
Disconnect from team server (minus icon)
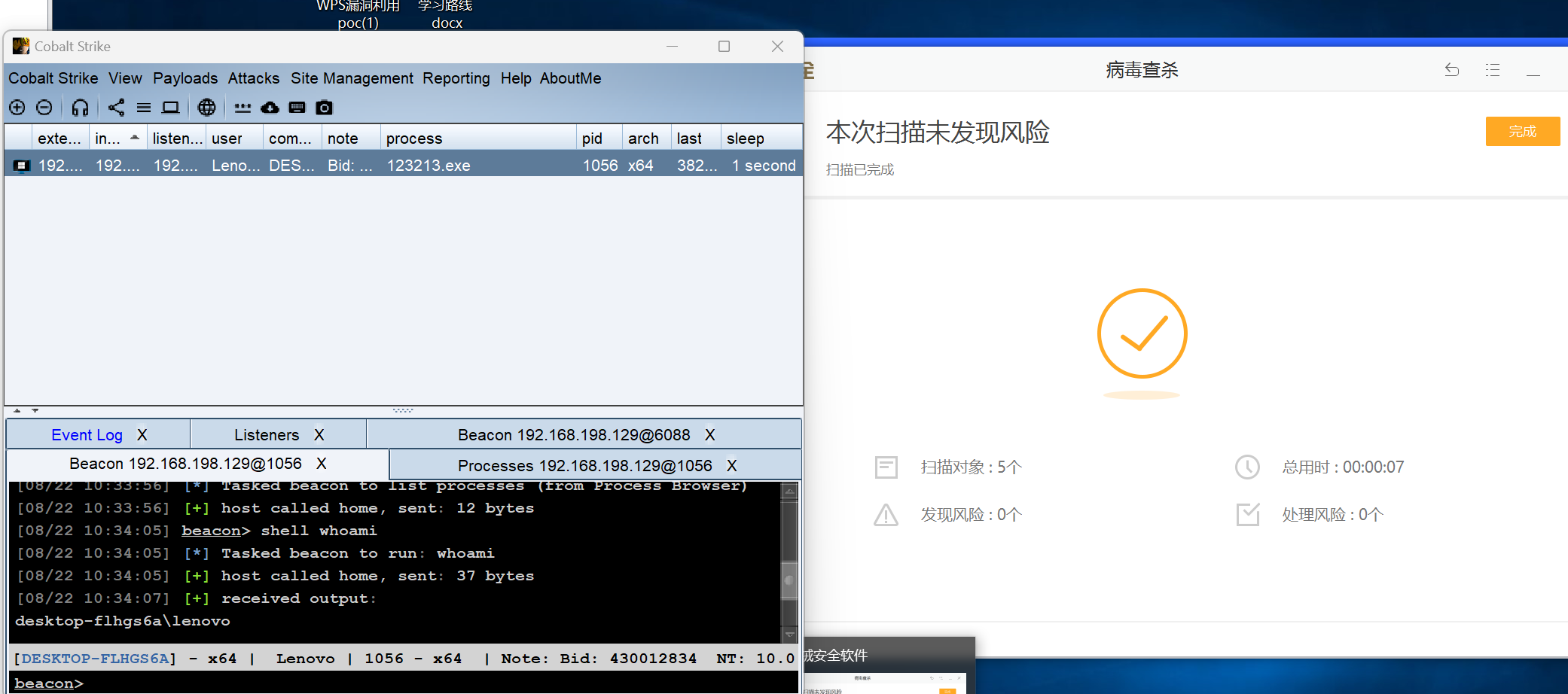coord(44,108)
